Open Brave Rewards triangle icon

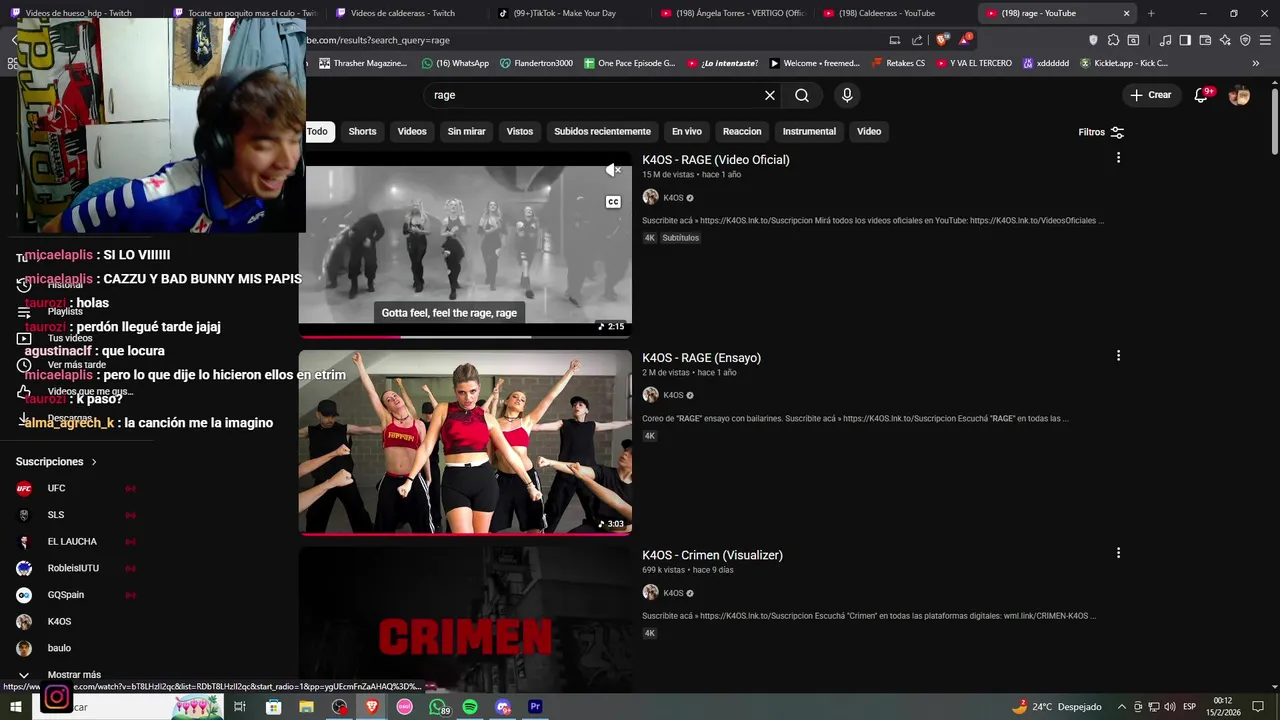(964, 40)
